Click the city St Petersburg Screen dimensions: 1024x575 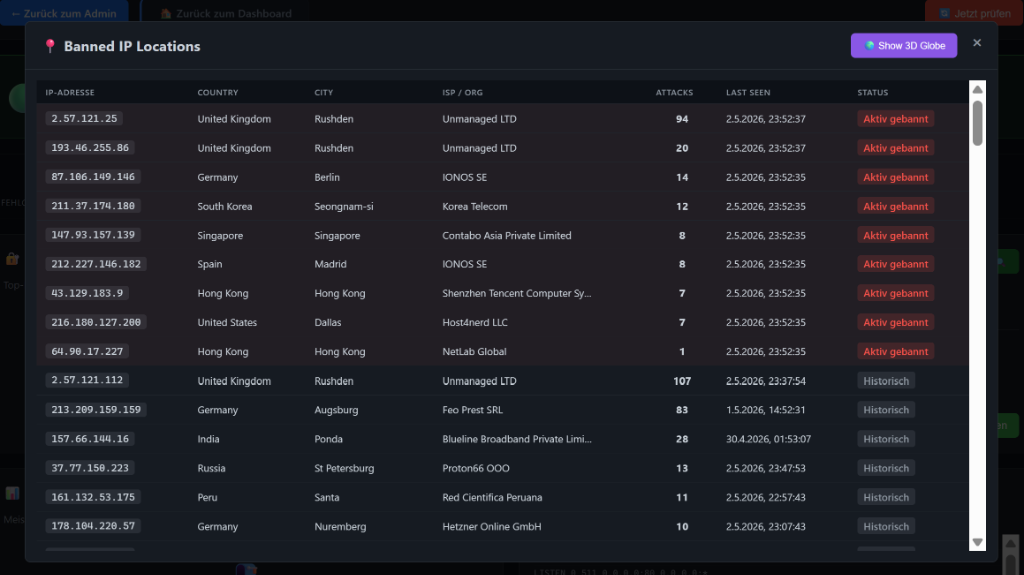344,468
